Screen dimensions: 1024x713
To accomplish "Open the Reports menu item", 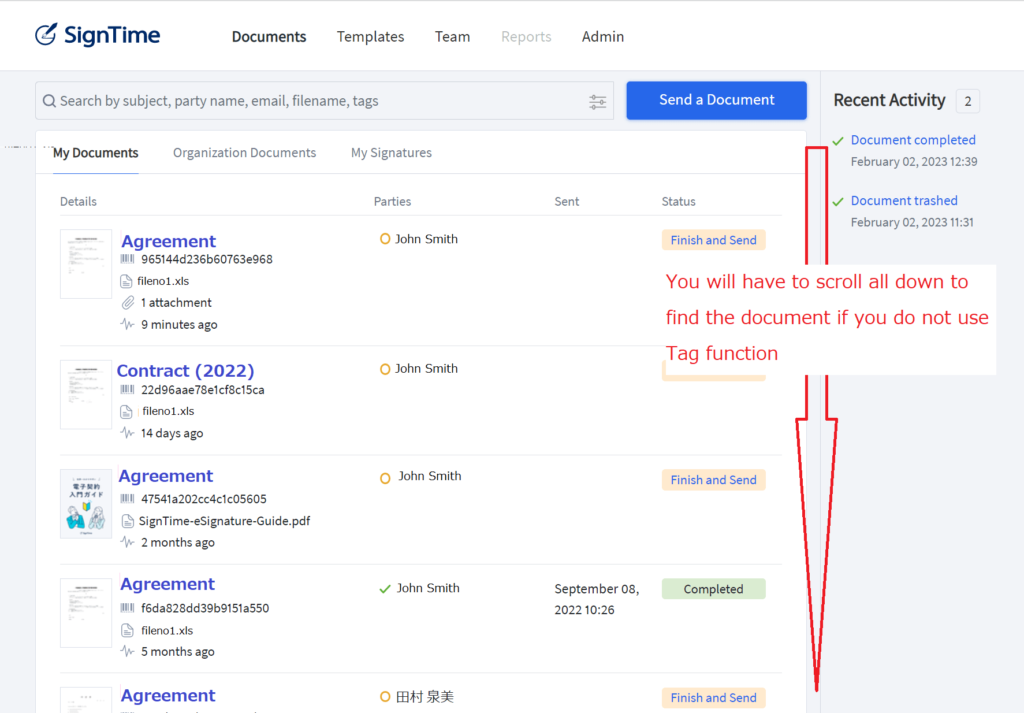I will tap(526, 37).
